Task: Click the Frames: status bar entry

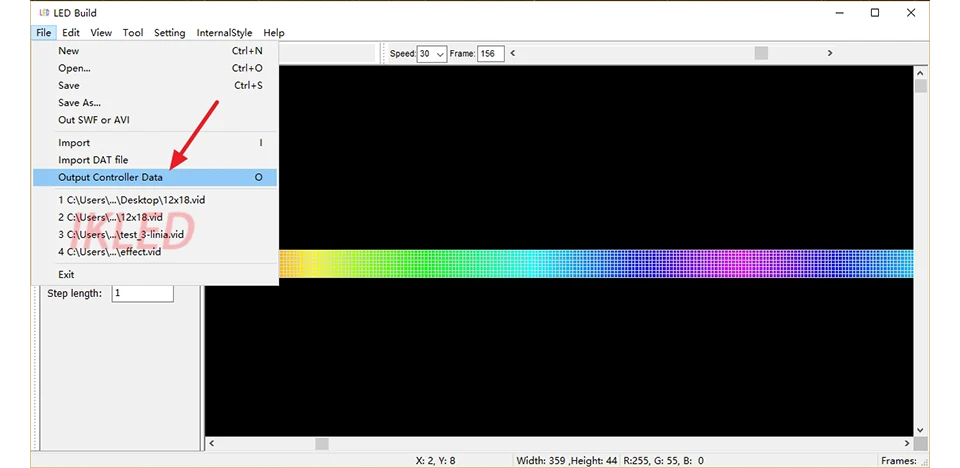Action: 899,461
